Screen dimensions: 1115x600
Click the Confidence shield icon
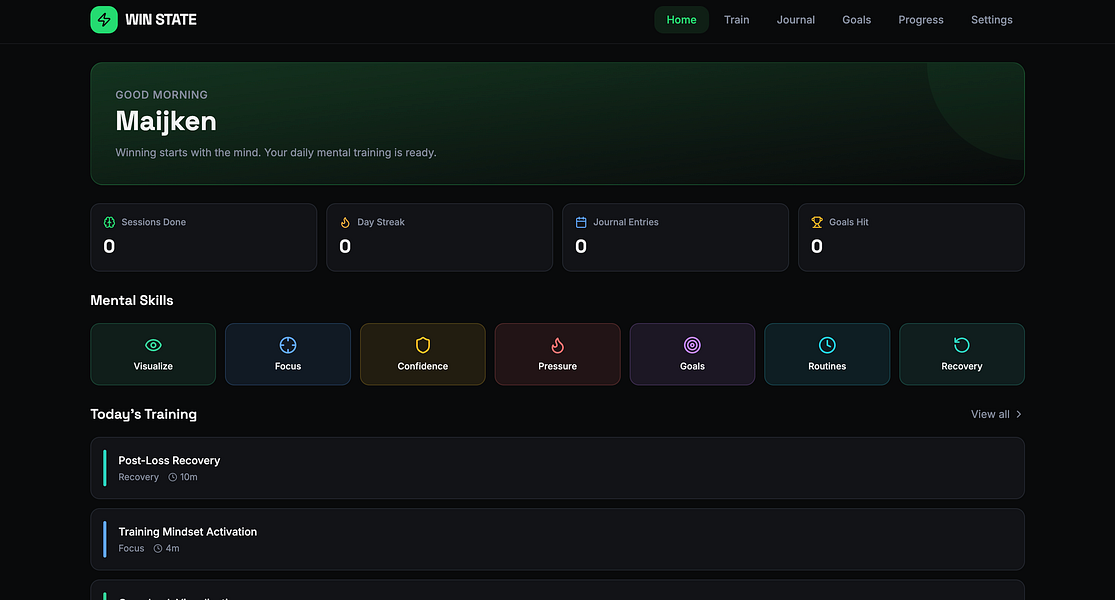pos(423,345)
